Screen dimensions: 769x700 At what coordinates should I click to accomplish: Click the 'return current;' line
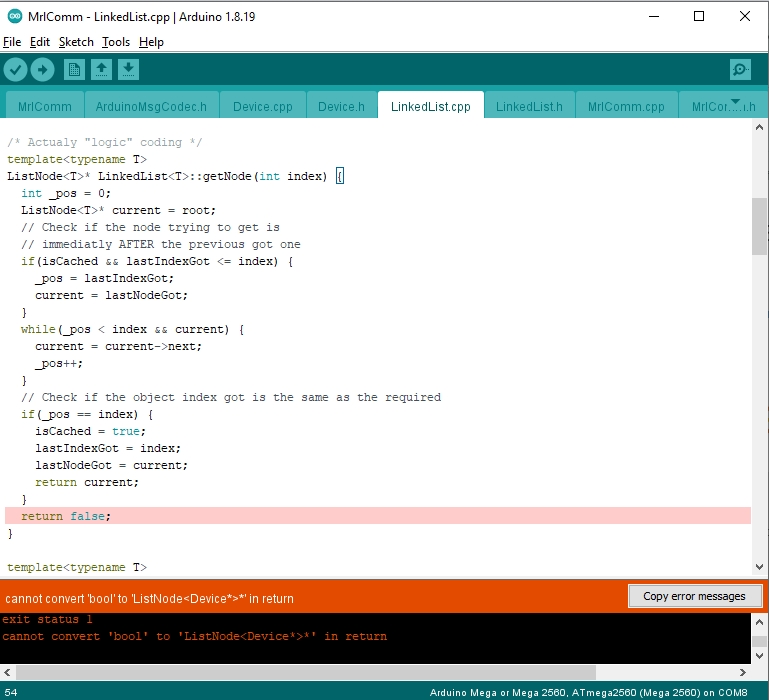[87, 482]
